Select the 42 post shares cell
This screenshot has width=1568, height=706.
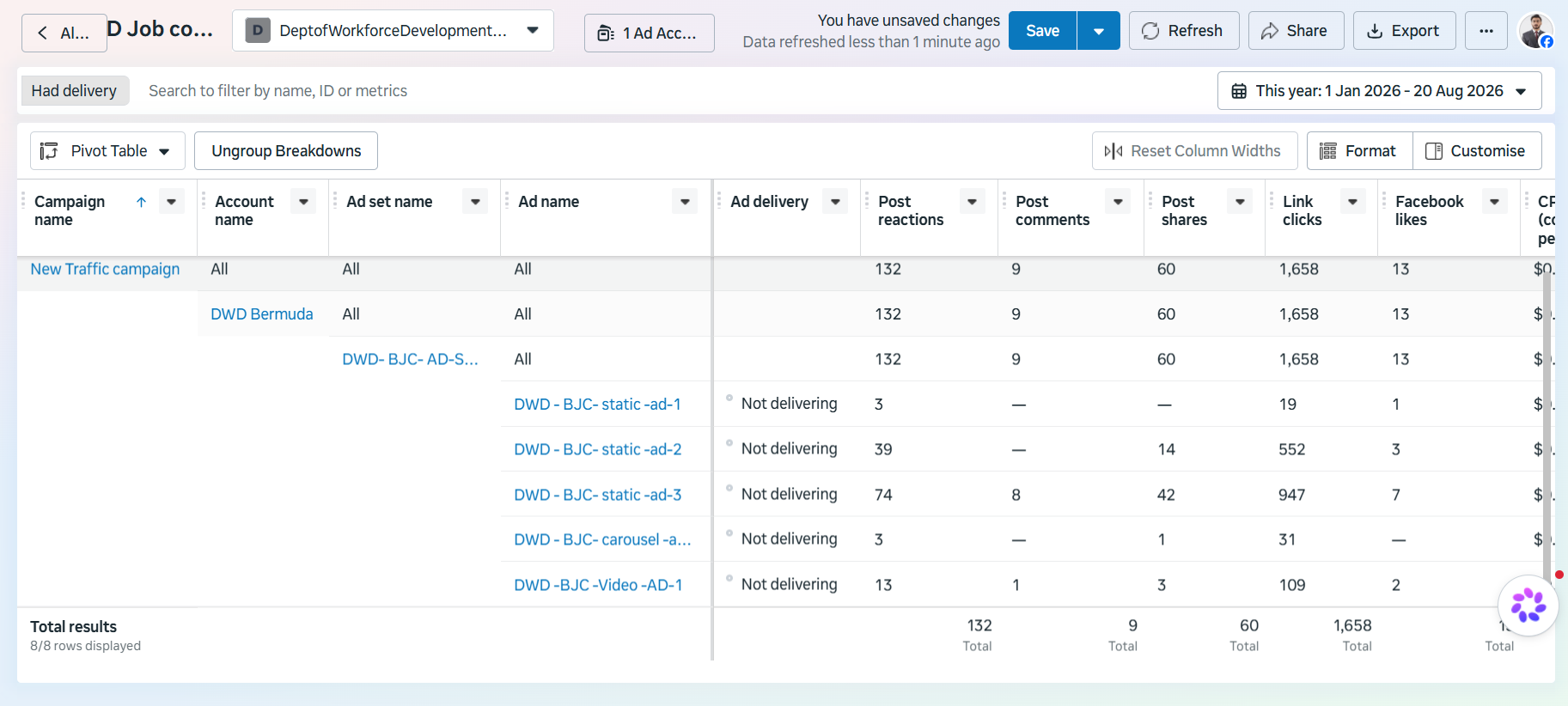(x=1166, y=495)
